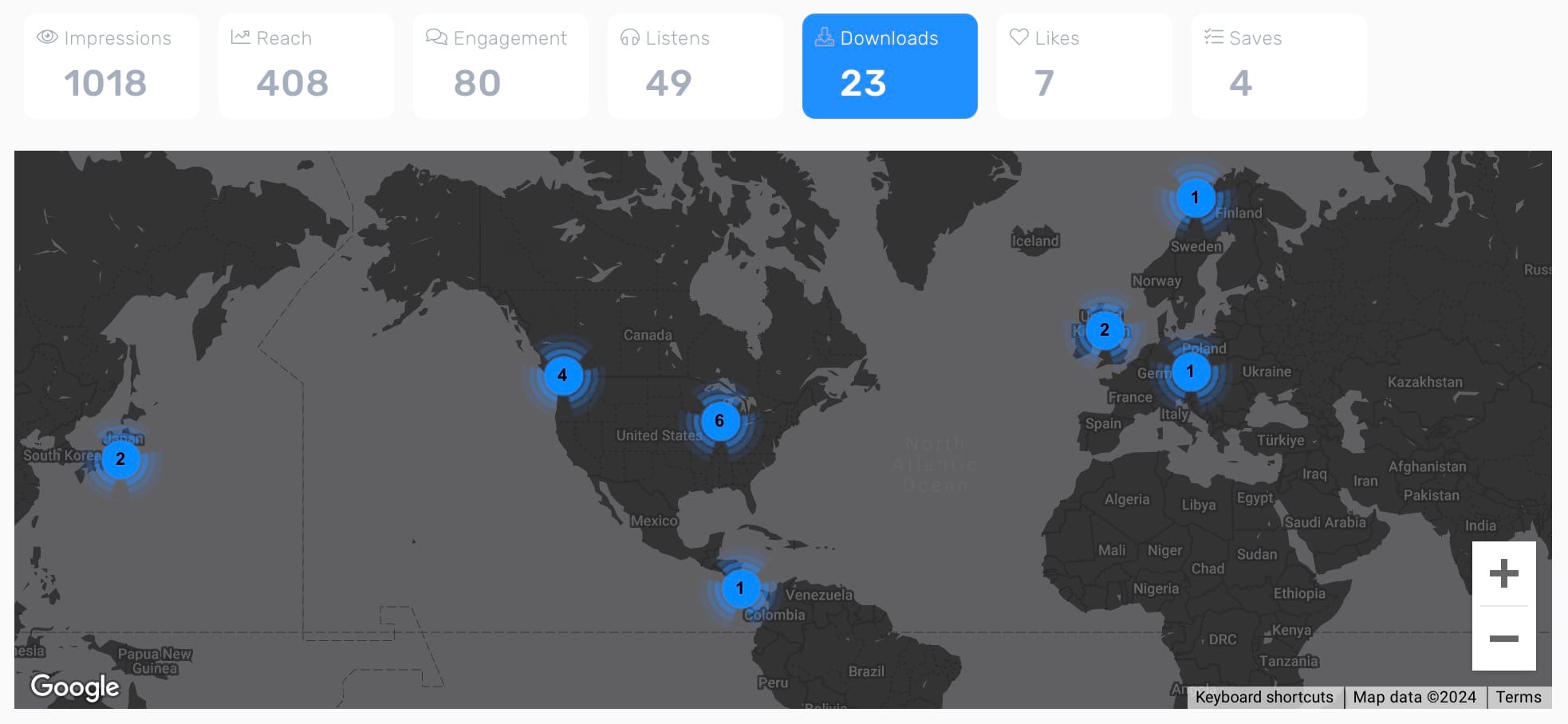This screenshot has width=1568, height=724.
Task: Click the Google logo on map
Action: pos(75,687)
